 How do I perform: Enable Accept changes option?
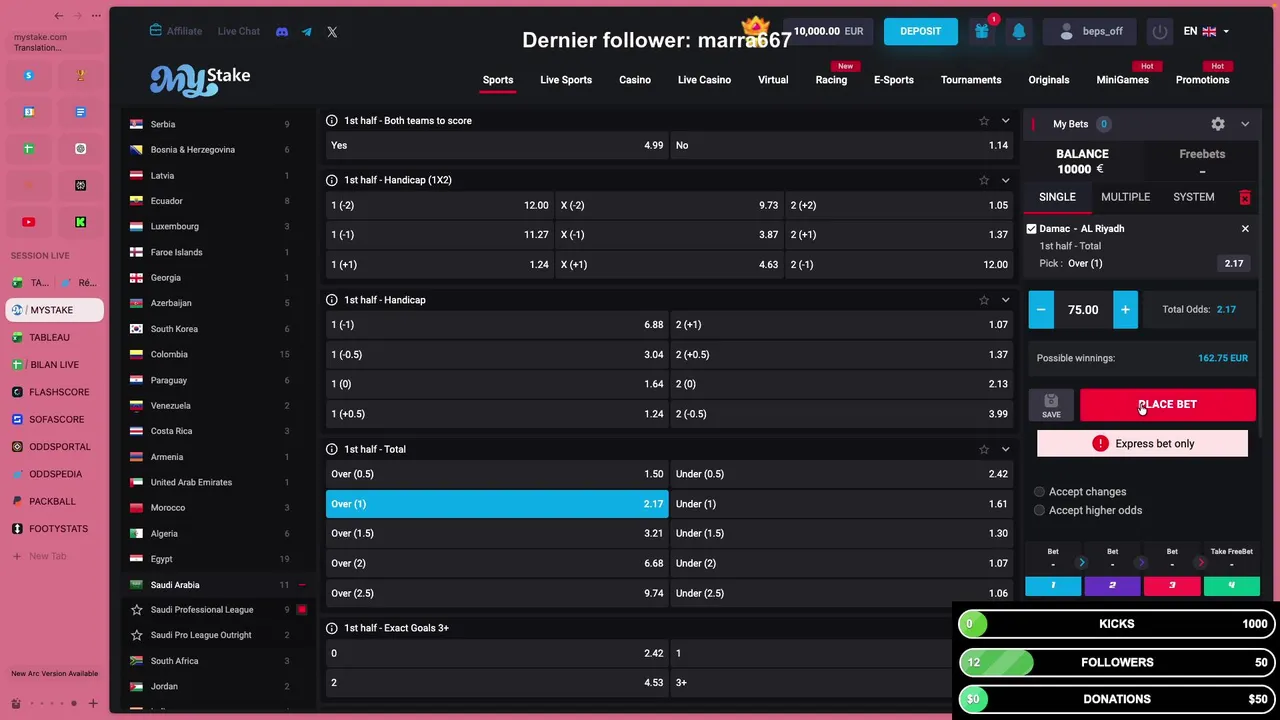(1040, 492)
